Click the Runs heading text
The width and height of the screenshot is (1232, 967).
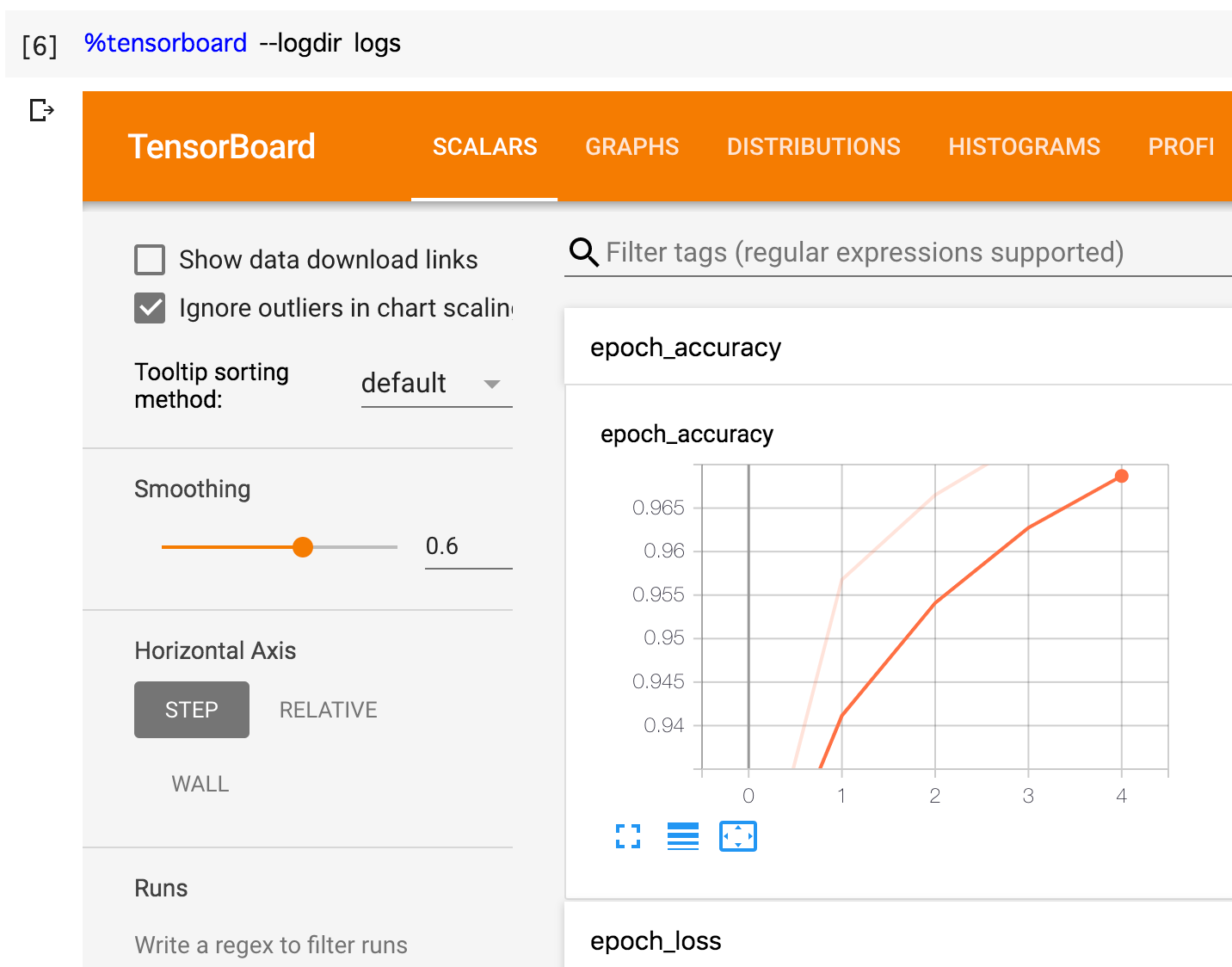[x=161, y=888]
